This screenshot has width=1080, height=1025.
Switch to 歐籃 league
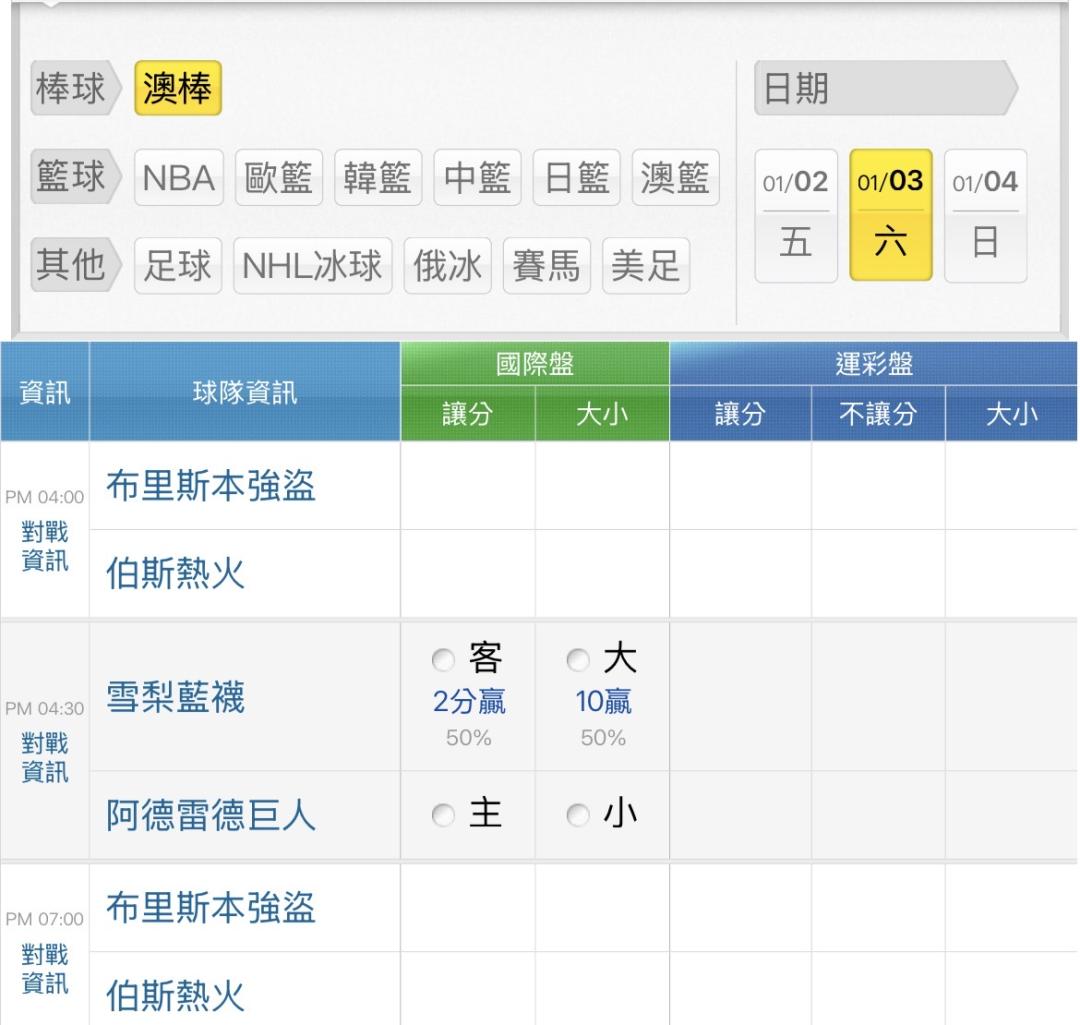coord(278,178)
